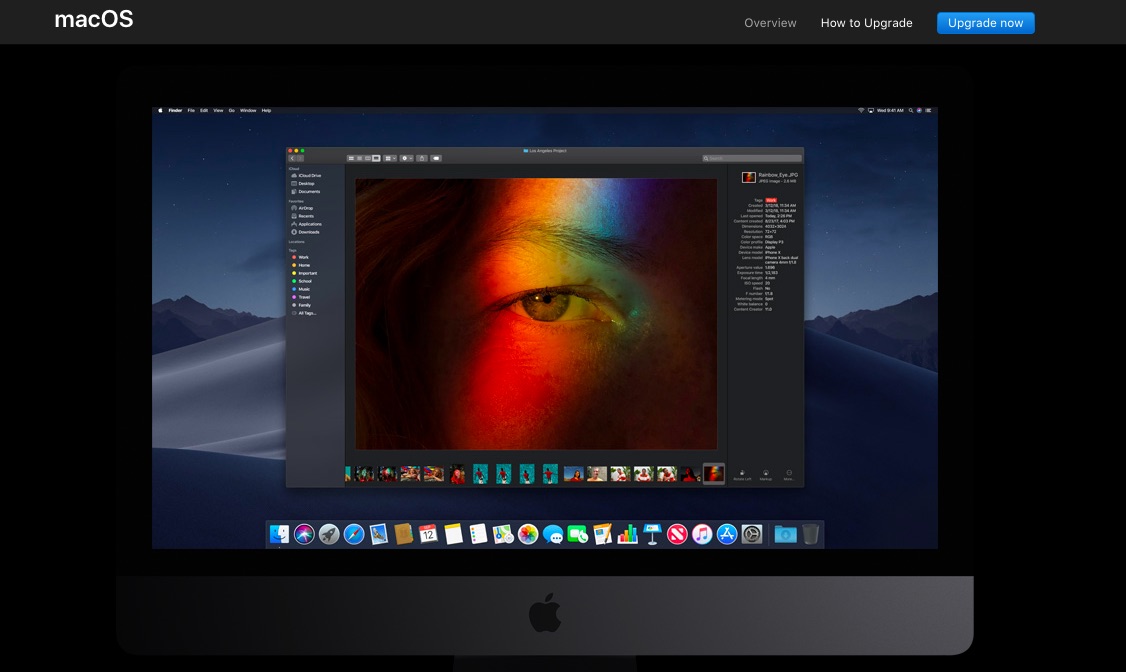Viewport: 1126px width, 672px height.
Task: Open iTunes from the dock
Action: (702, 535)
